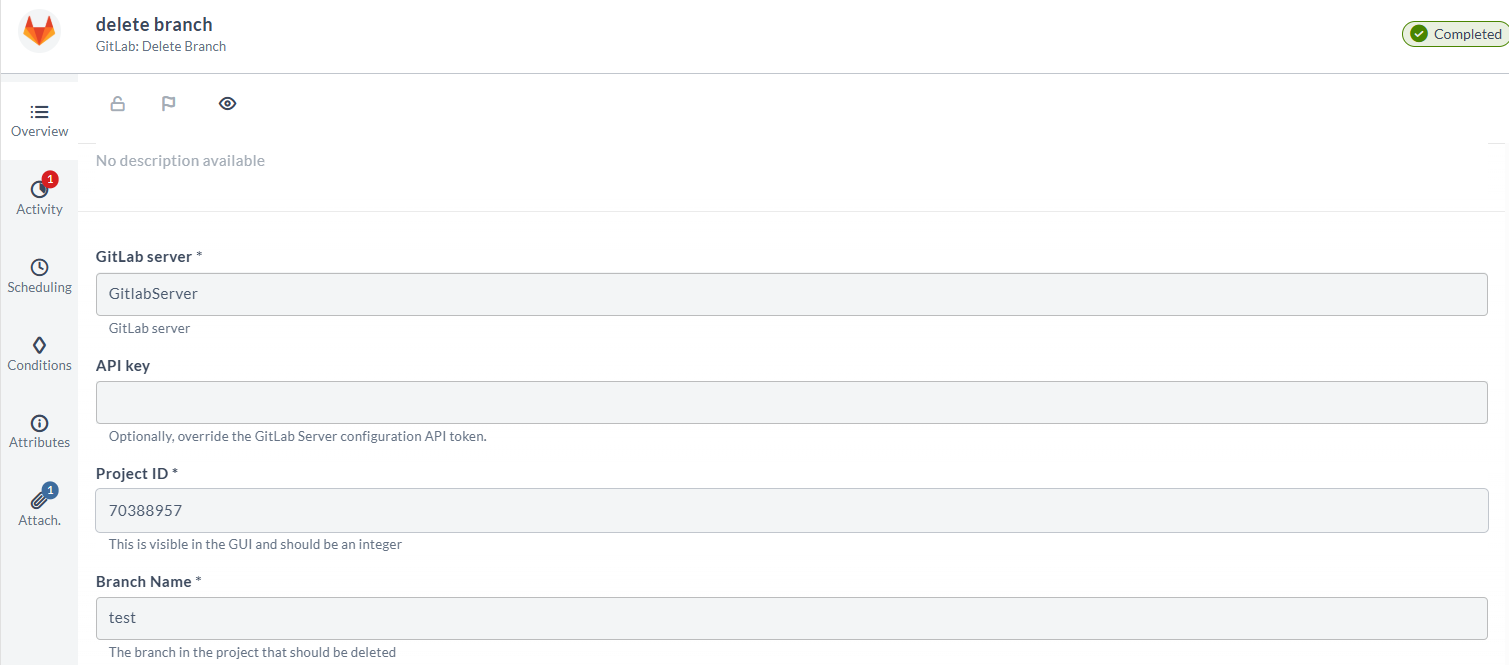Toggle the eye watch icon
The width and height of the screenshot is (1509, 665).
pos(228,103)
